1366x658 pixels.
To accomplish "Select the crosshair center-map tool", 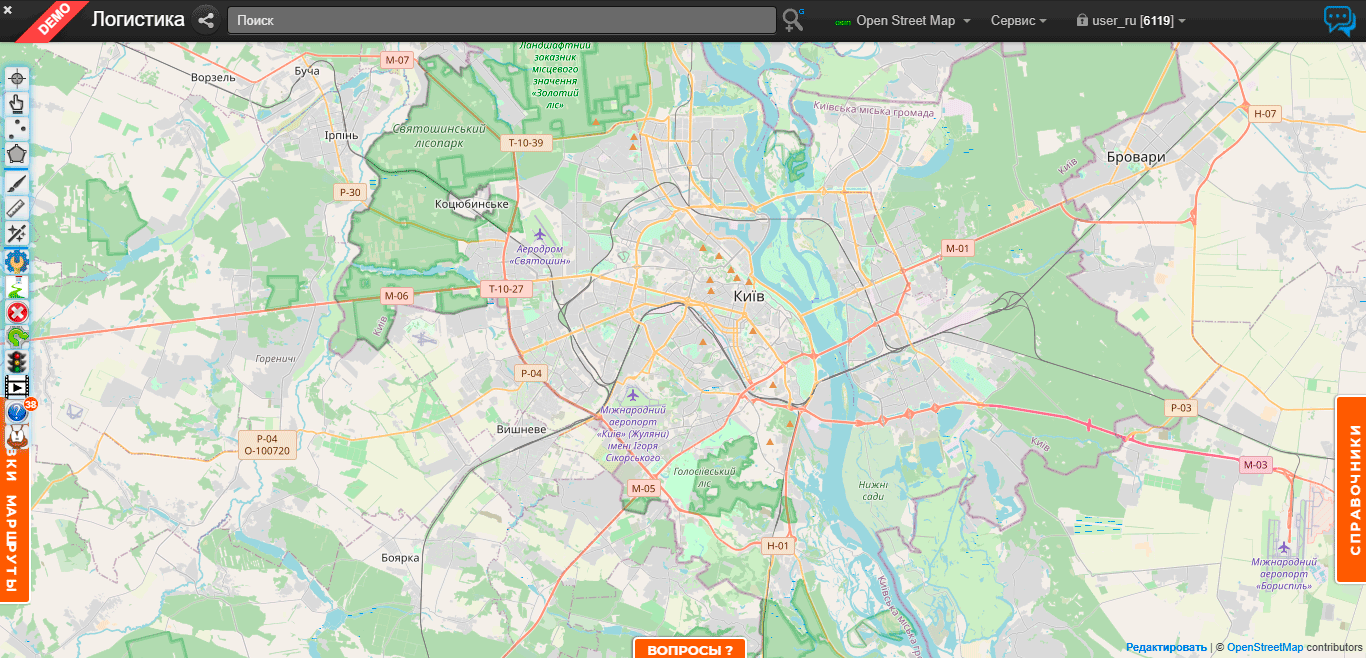I will (17, 78).
